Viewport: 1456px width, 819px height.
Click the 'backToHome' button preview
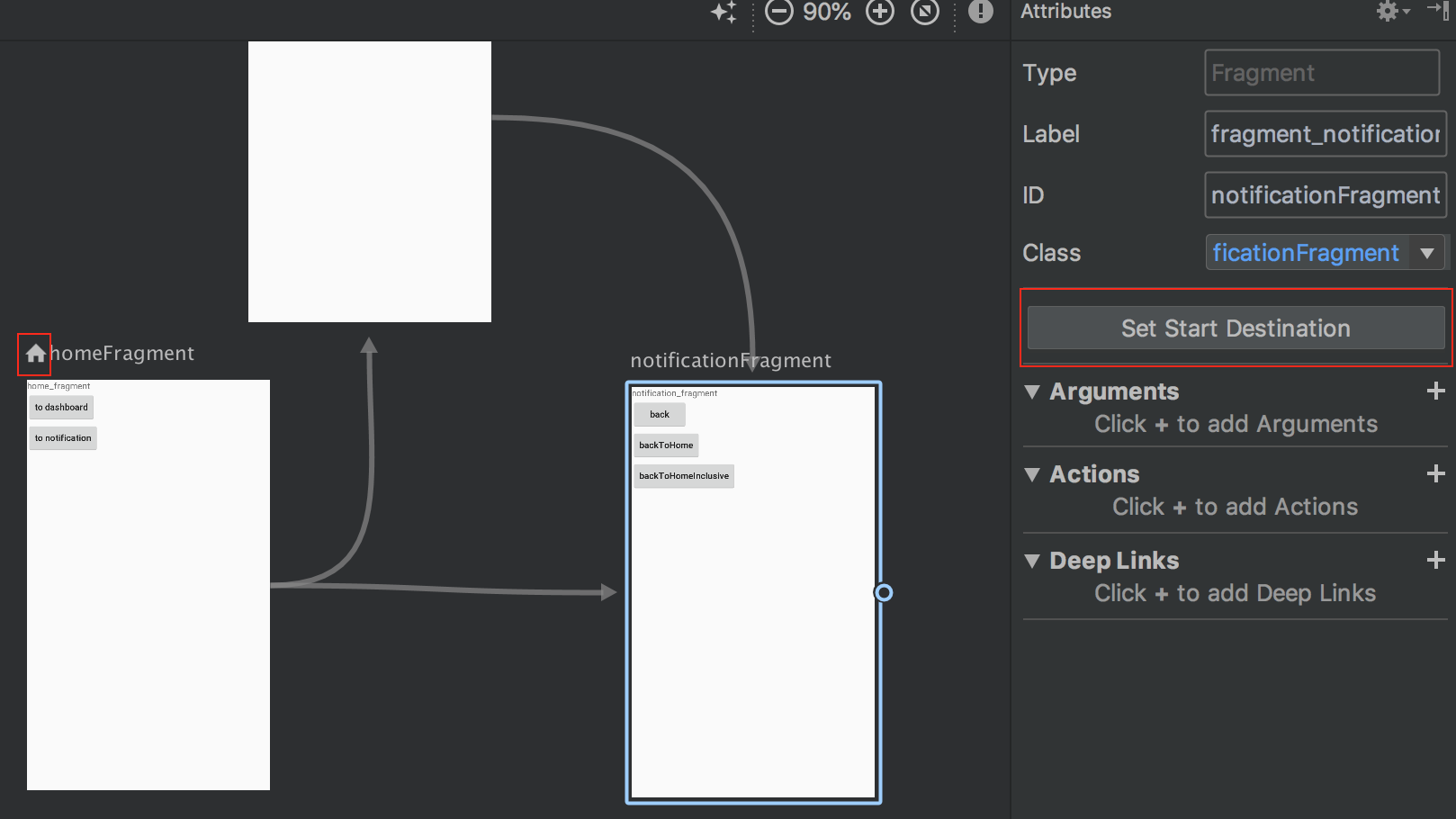click(x=666, y=445)
